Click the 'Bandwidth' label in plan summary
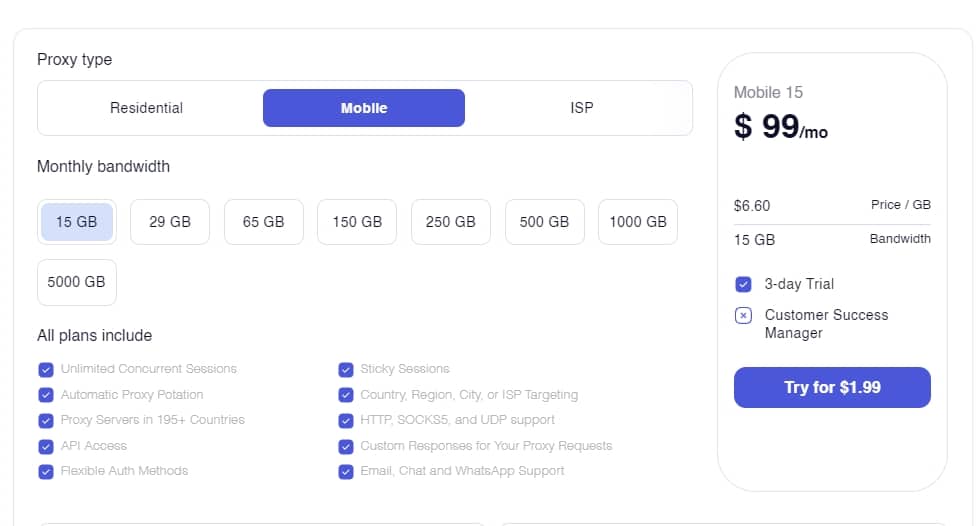Screen dimensions: 976x526 point(900,238)
